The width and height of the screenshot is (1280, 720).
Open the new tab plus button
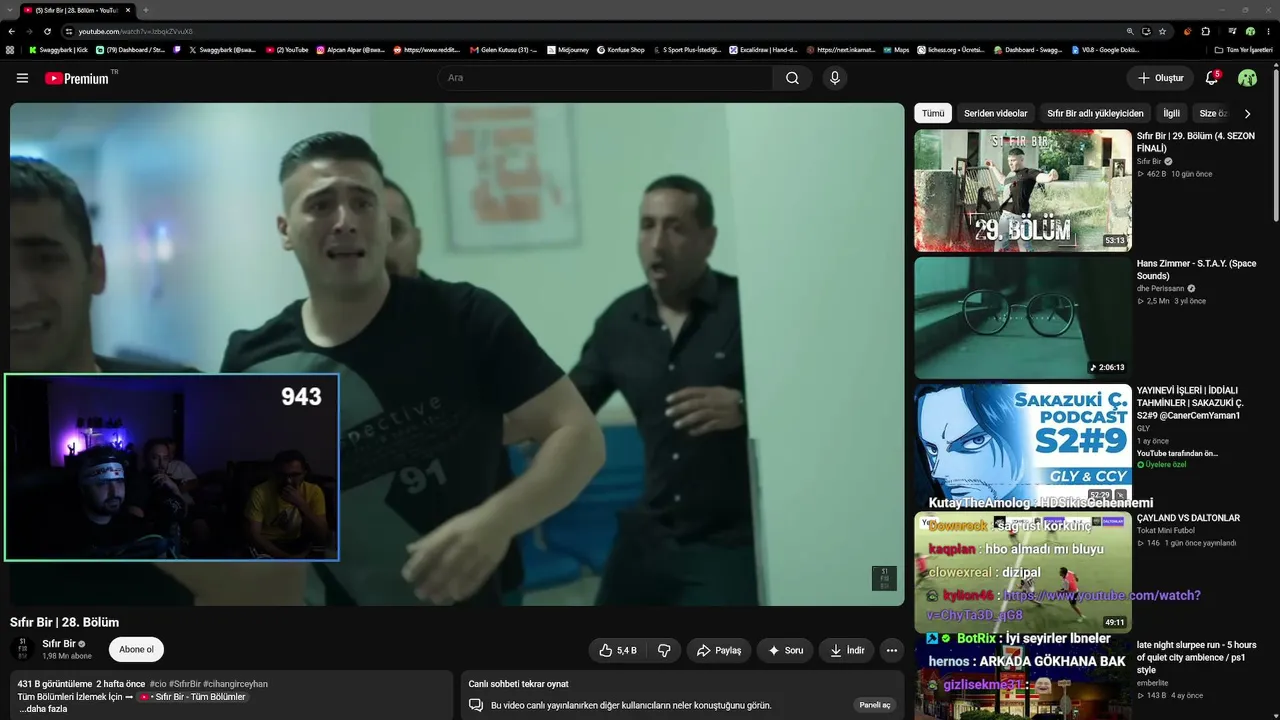point(146,10)
